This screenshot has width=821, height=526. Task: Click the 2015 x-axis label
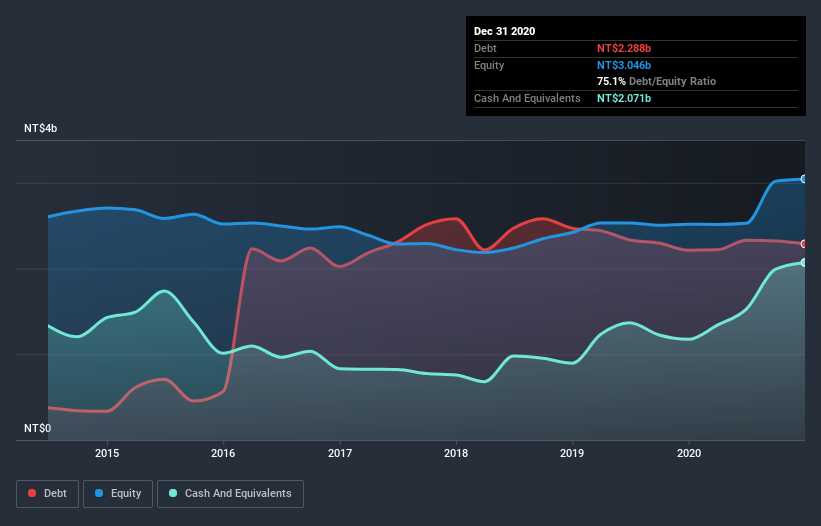coord(107,453)
